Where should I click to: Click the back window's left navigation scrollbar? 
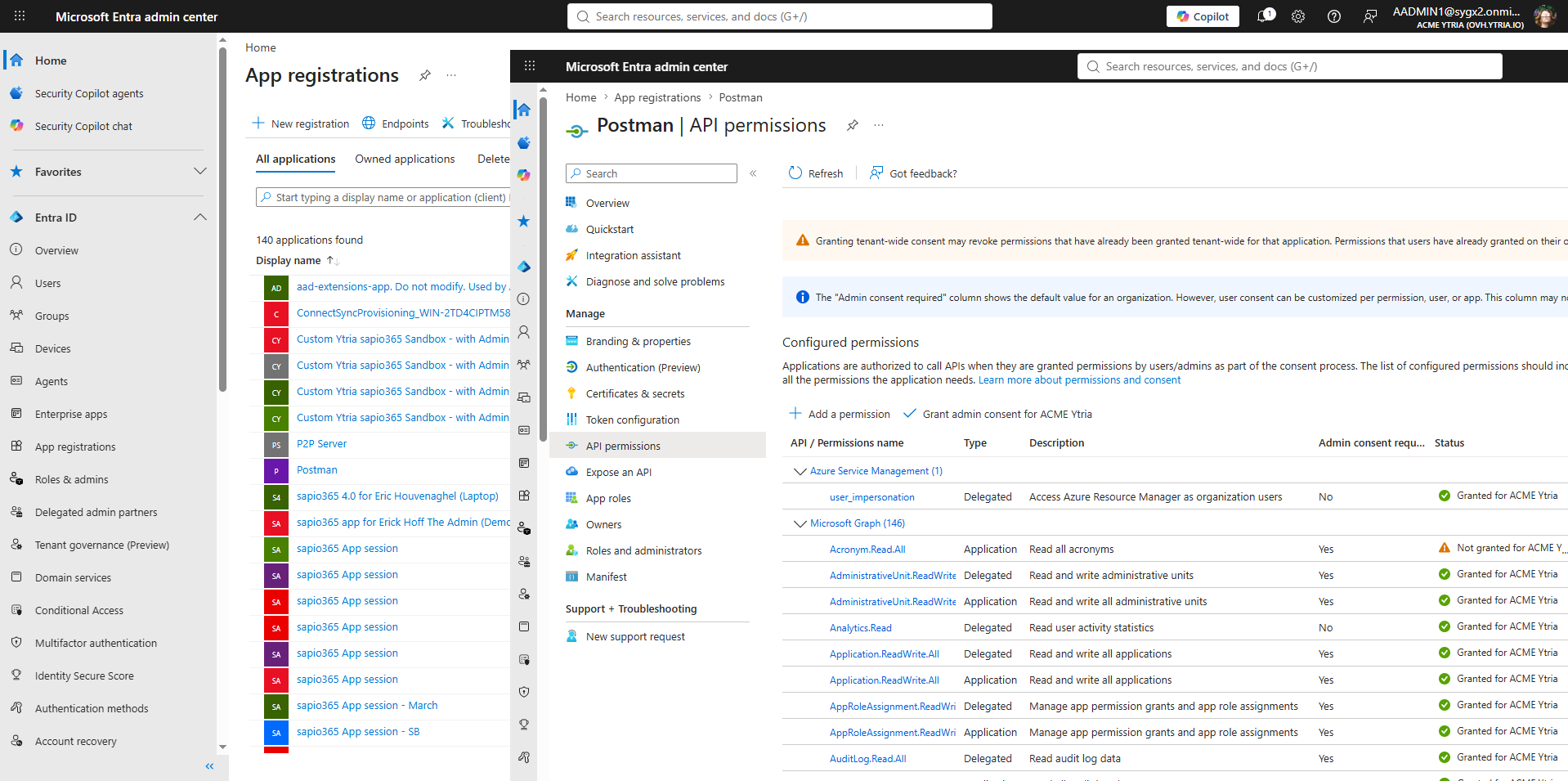tap(222, 221)
